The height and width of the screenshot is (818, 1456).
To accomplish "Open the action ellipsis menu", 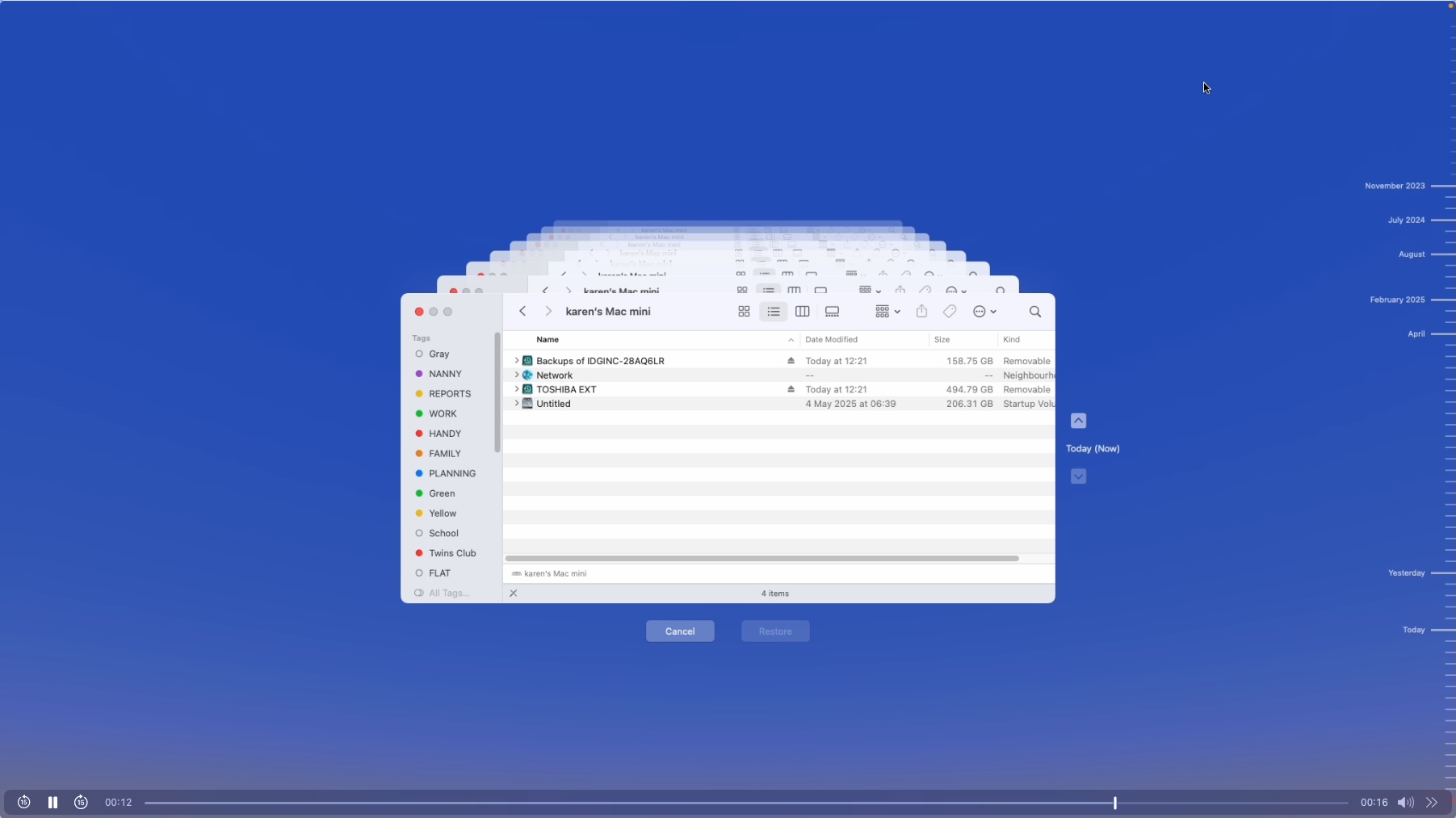I will pos(984,312).
